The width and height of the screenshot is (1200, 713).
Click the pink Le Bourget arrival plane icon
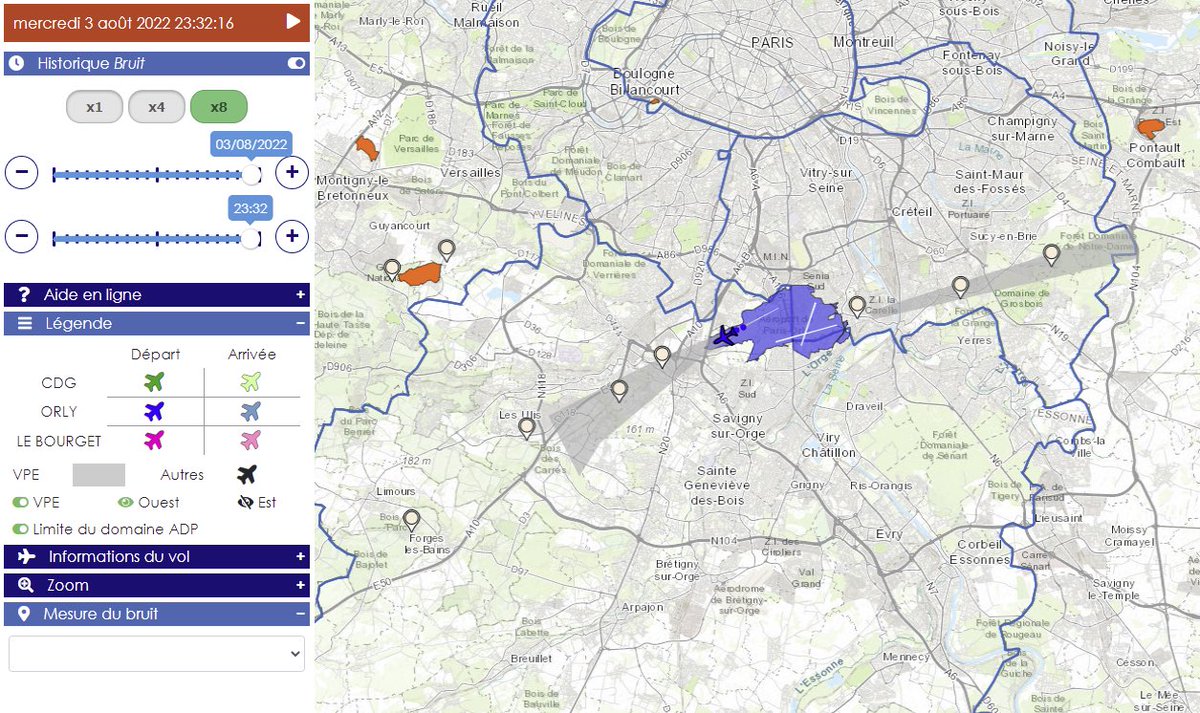[x=251, y=440]
